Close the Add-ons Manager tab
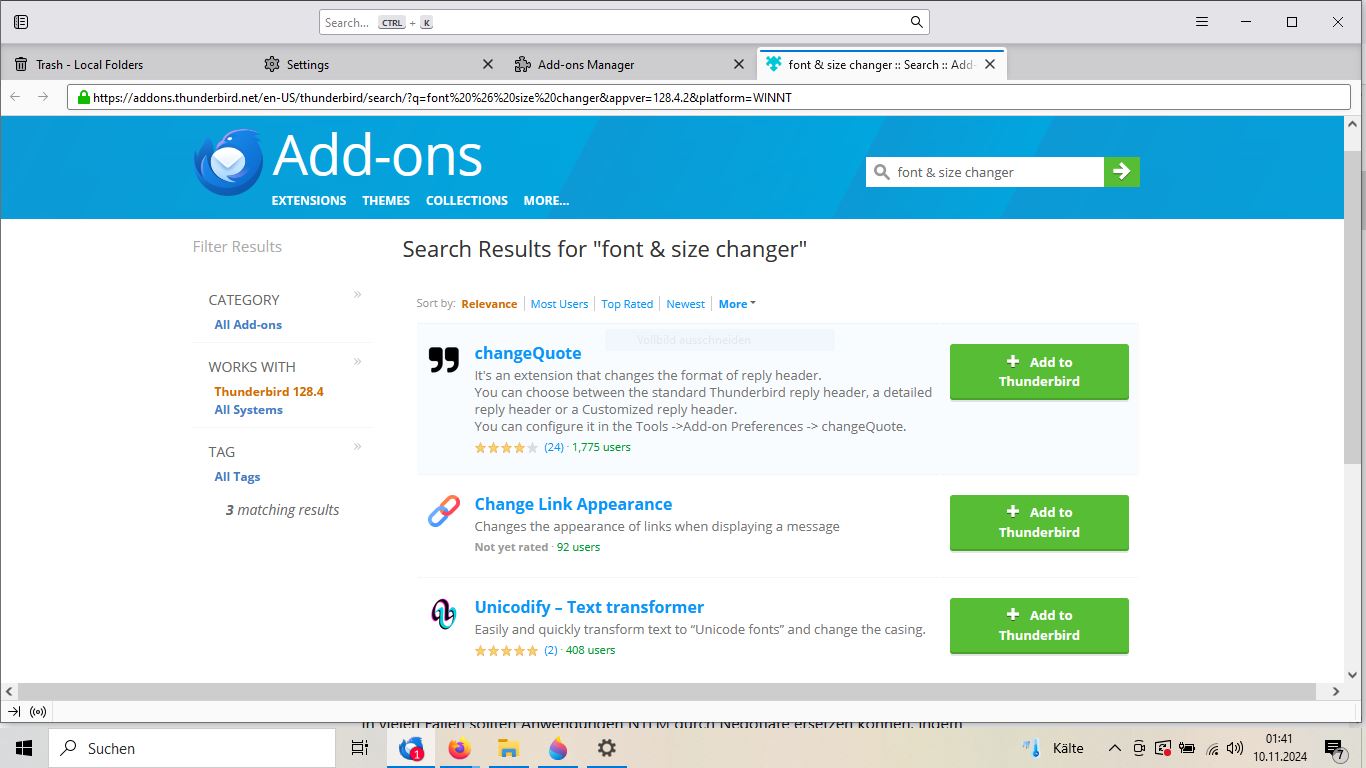This screenshot has height=768, width=1366. pyautogui.click(x=739, y=64)
